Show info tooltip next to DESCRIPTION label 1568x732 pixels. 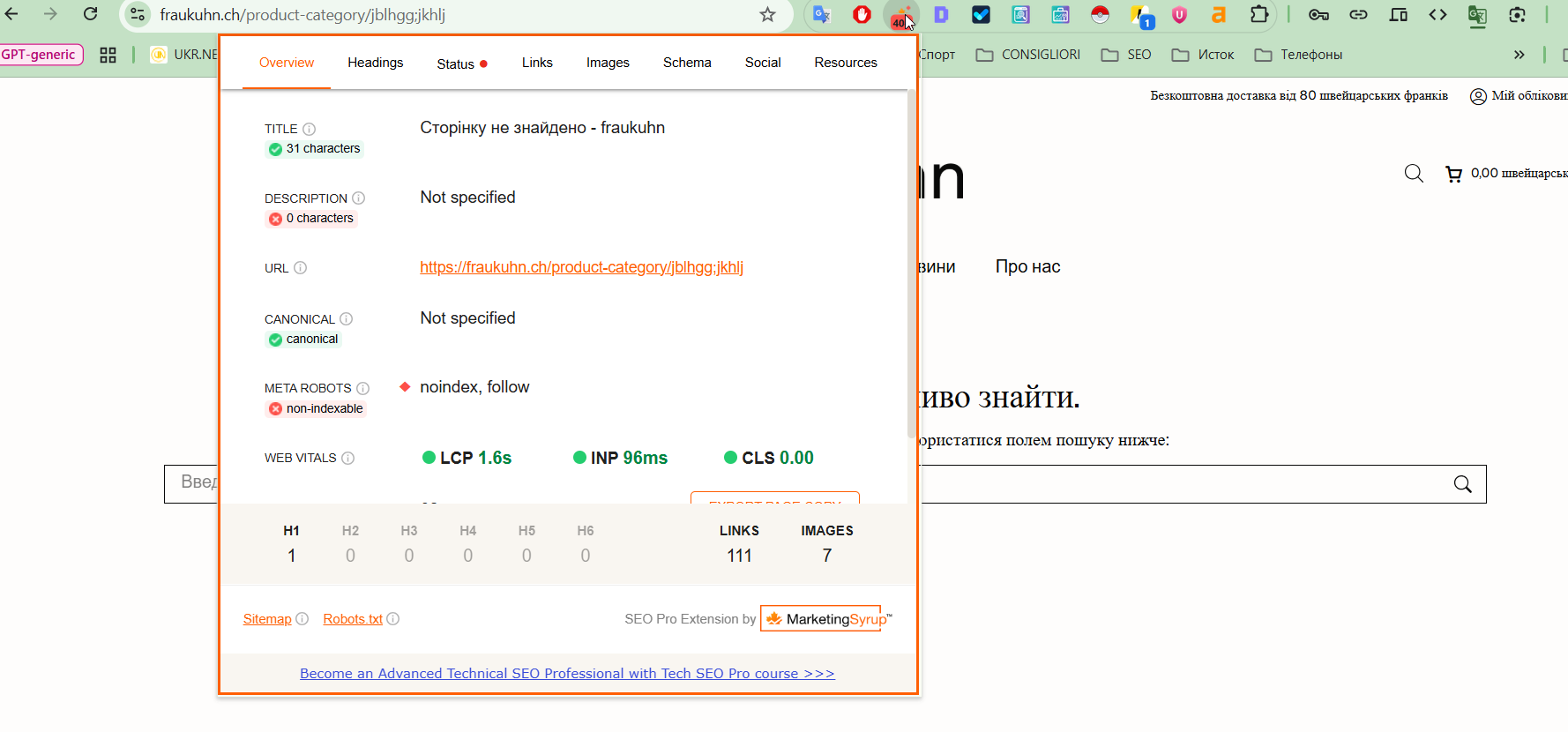pos(358,198)
